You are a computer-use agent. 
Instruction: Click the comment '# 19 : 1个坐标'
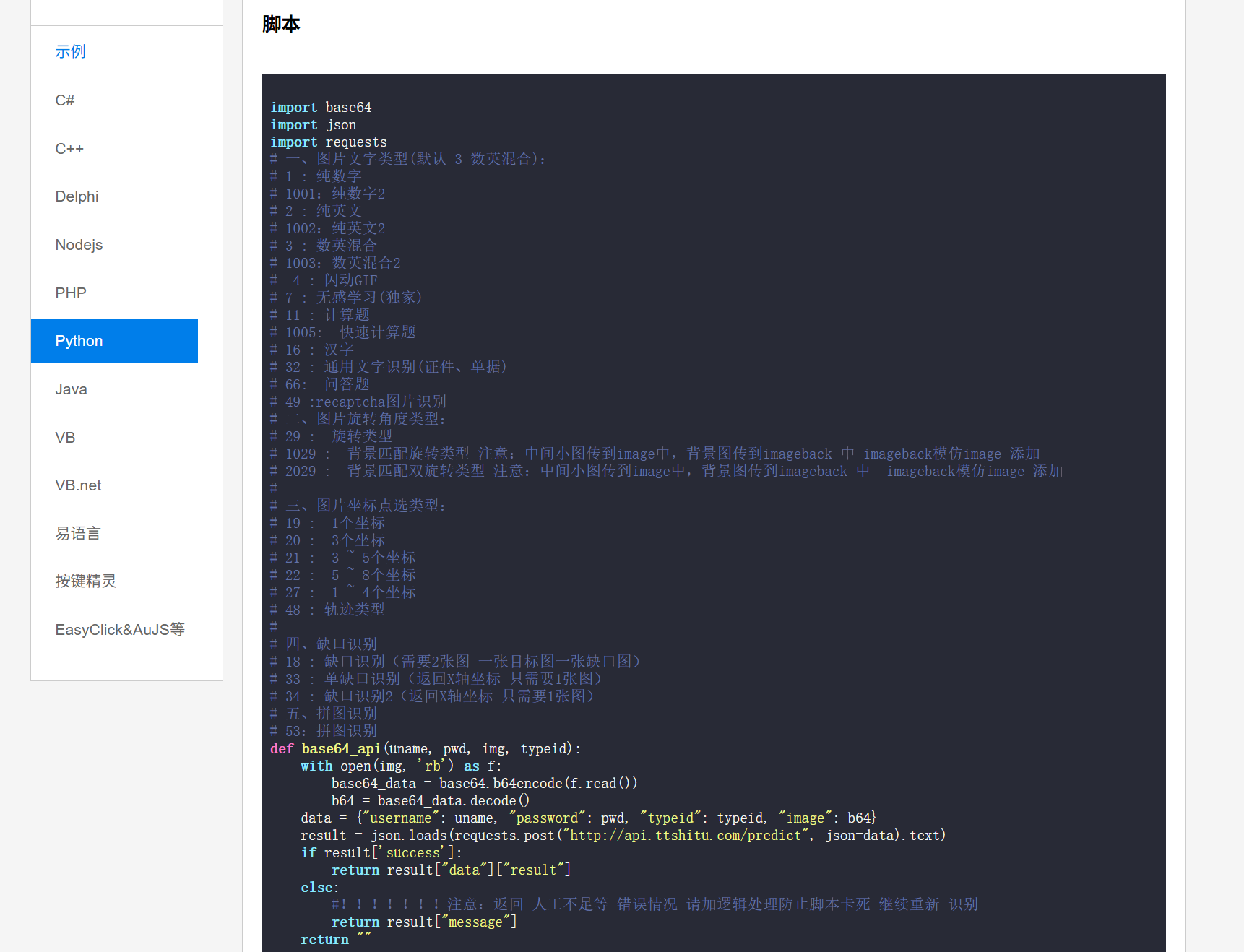coord(328,523)
